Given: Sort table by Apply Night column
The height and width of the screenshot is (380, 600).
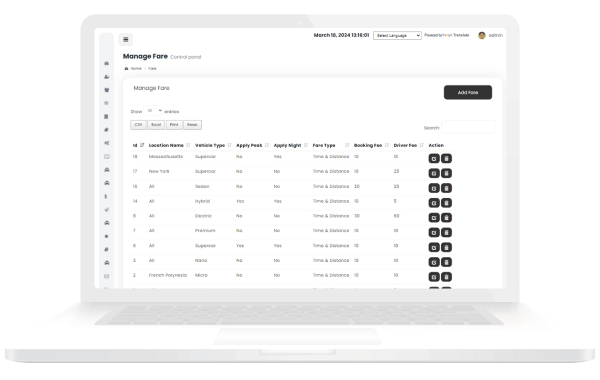Looking at the screenshot, I should pyautogui.click(x=290, y=145).
